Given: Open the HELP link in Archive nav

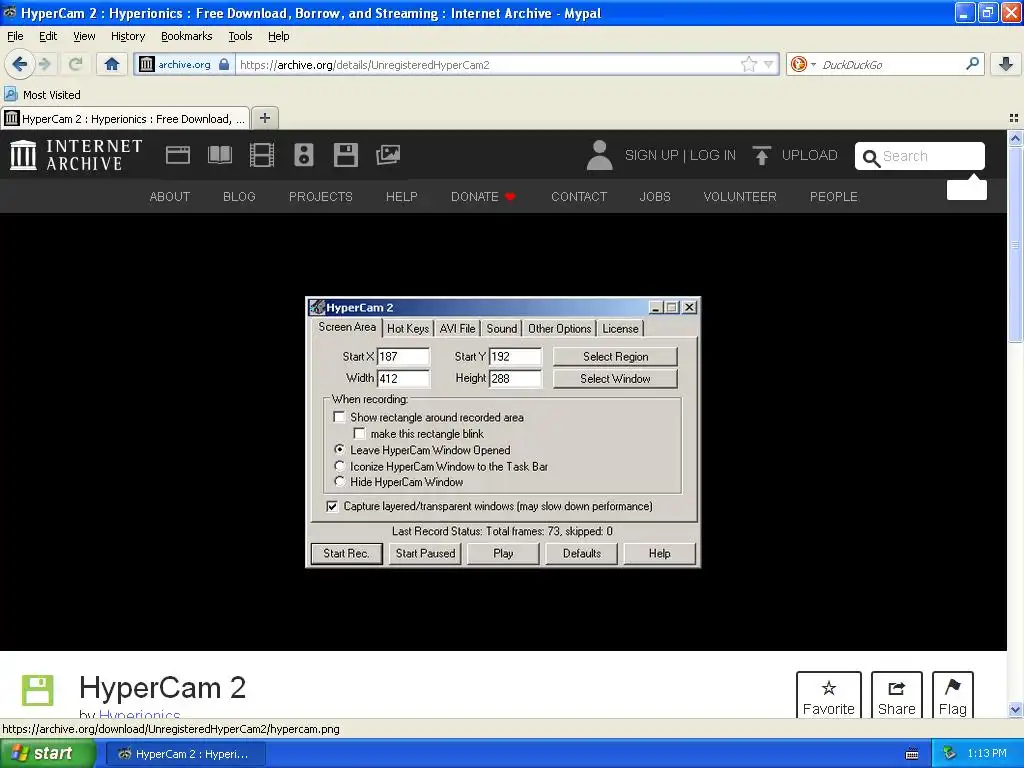Looking at the screenshot, I should pos(402,197).
